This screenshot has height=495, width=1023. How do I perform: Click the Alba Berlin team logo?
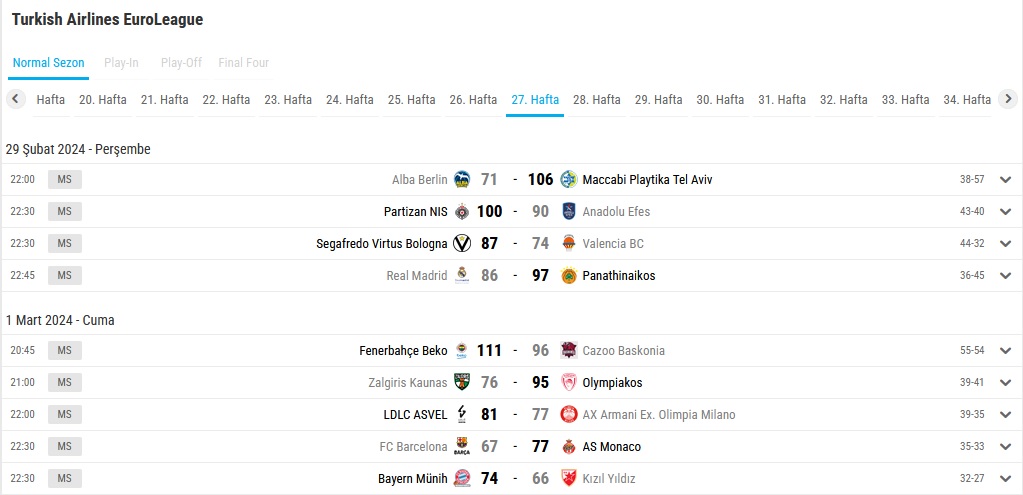(462, 179)
